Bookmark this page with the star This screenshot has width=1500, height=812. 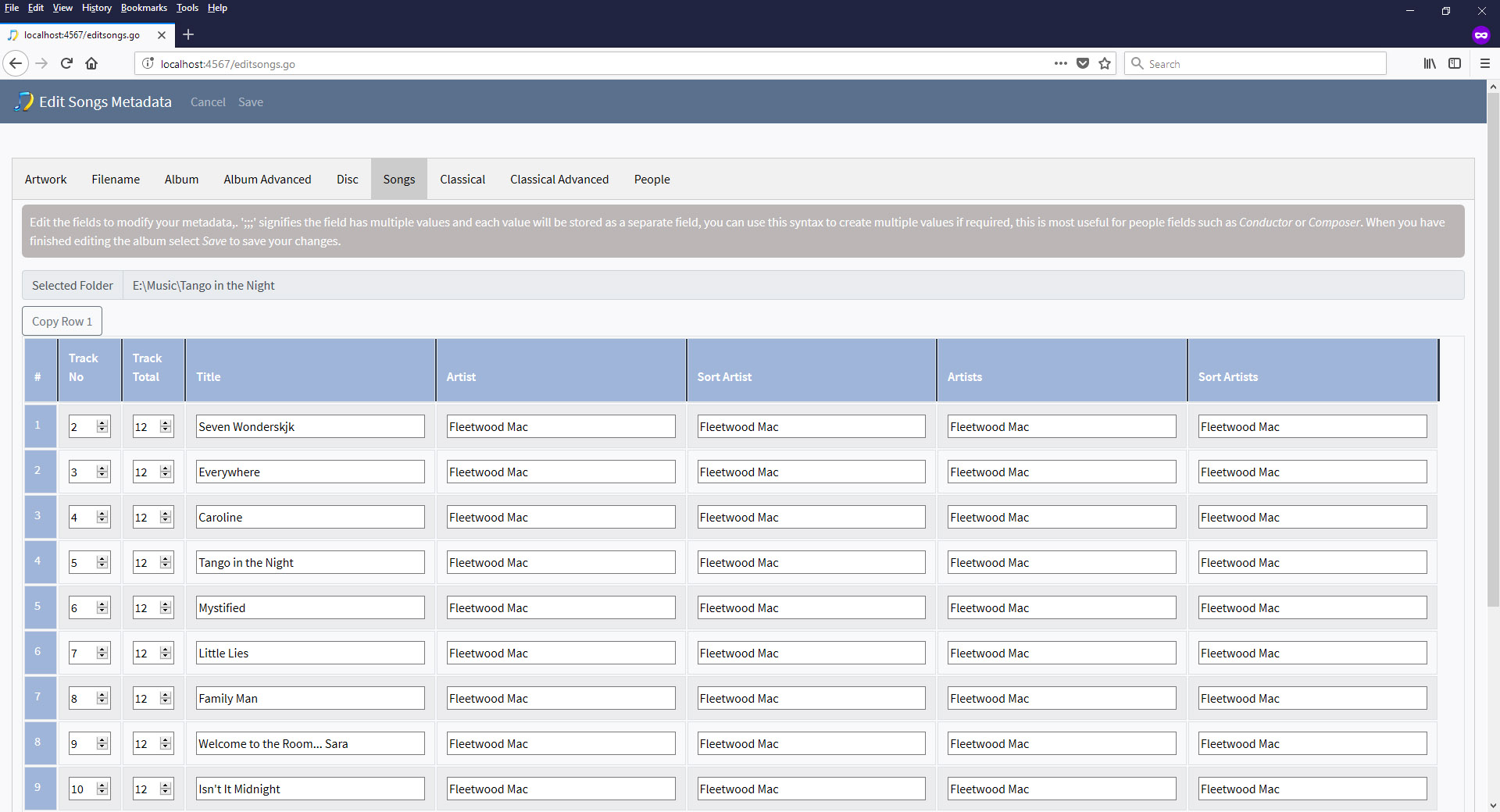(x=1105, y=64)
